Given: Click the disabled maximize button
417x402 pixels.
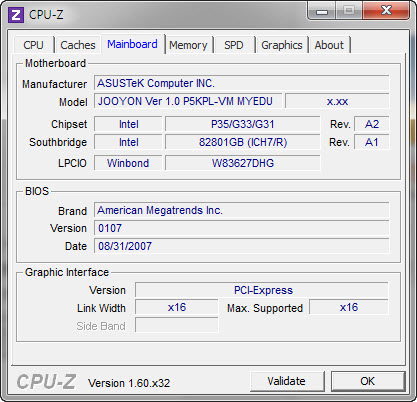Looking at the screenshot, I should 349,11.
